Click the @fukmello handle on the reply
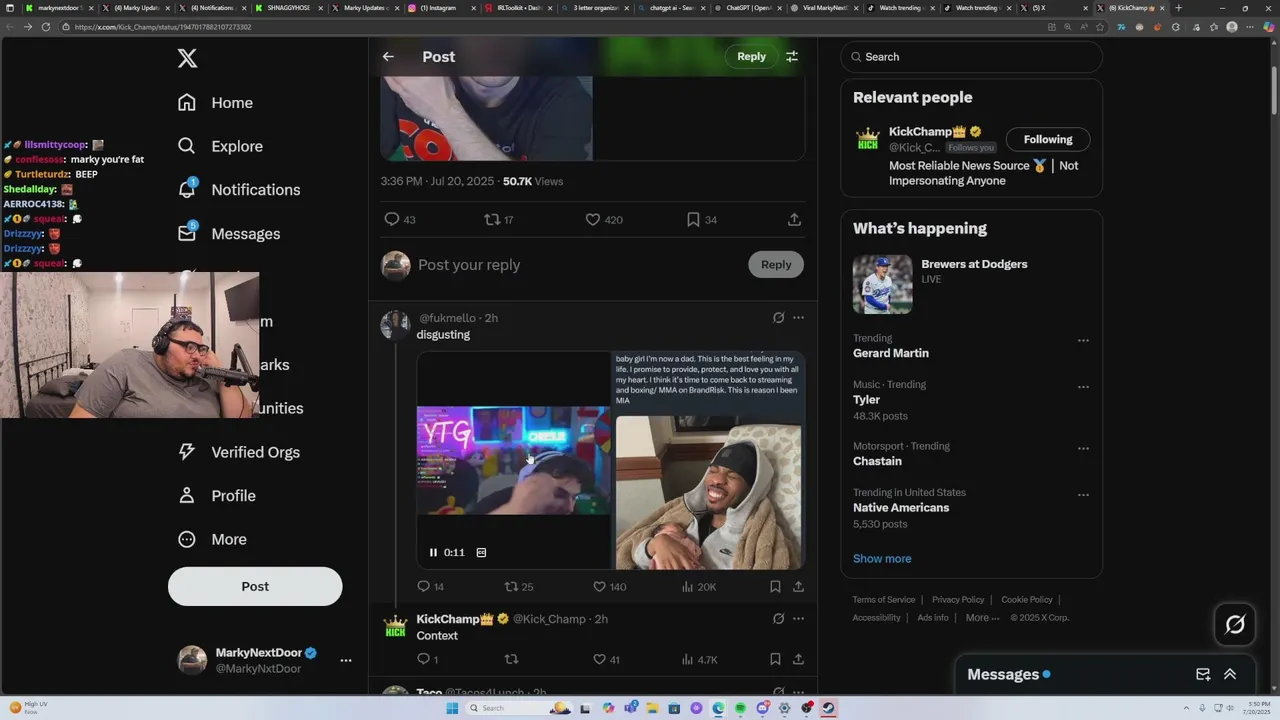Viewport: 1280px width, 720px height. coord(447,318)
